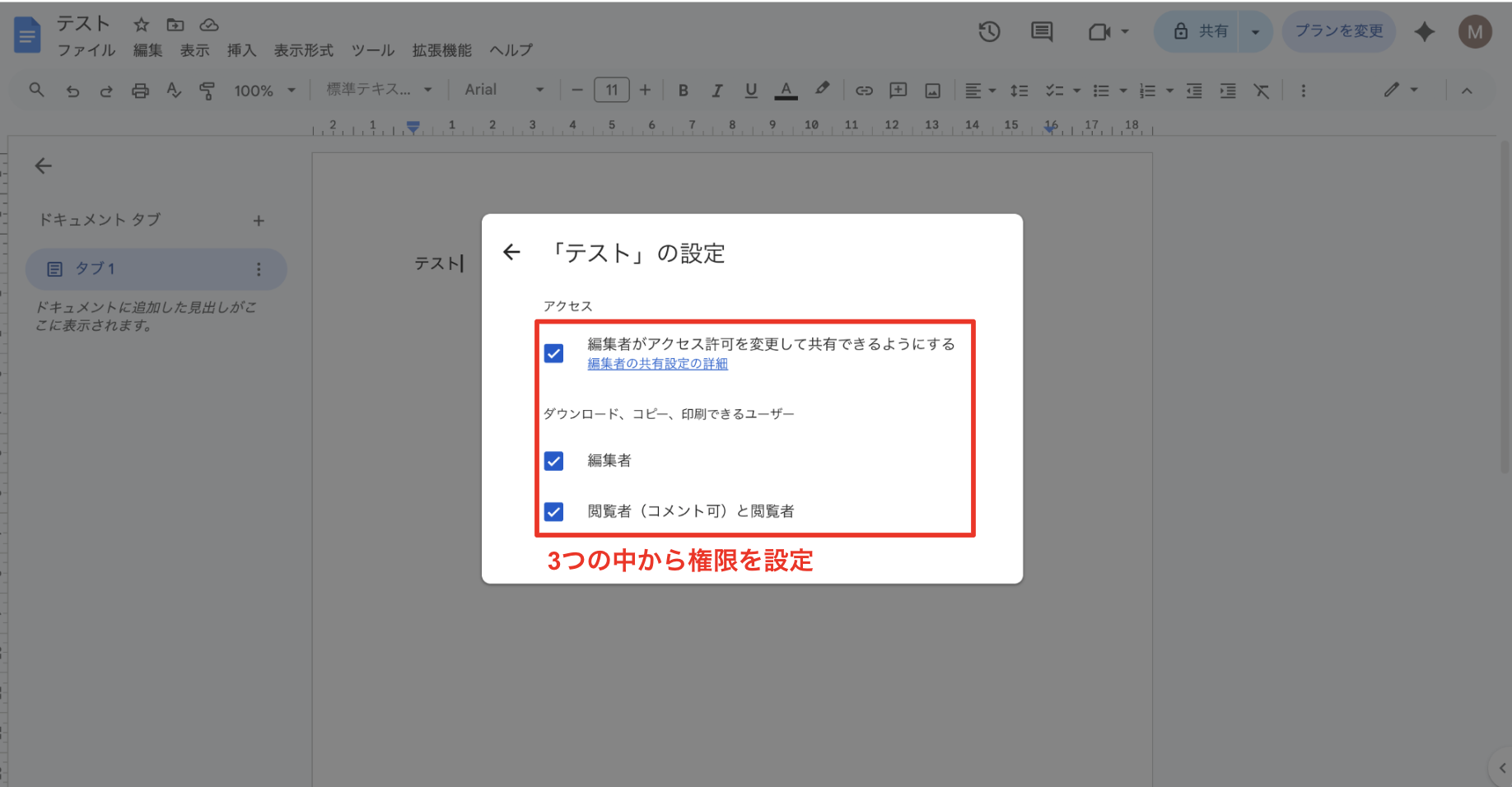Open account avatar M
Screen dimensions: 1512x787
pyautogui.click(x=1475, y=32)
